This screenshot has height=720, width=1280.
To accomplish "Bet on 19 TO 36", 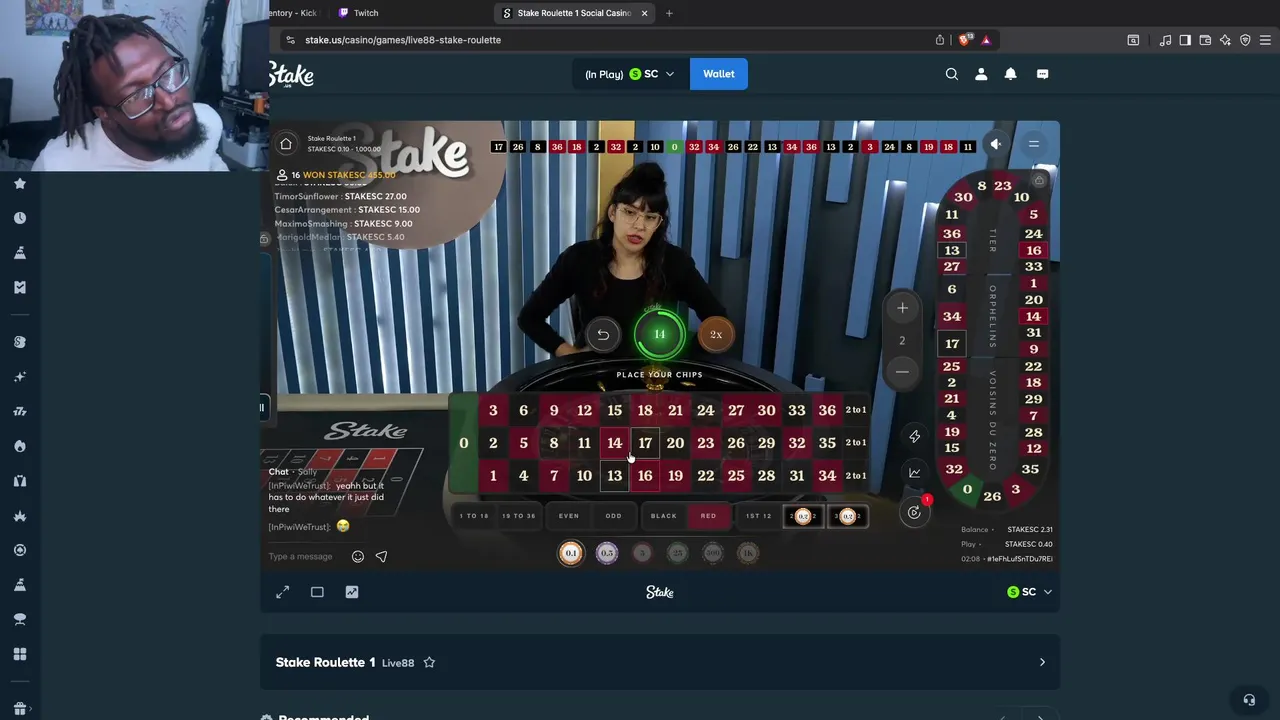I will [x=519, y=516].
